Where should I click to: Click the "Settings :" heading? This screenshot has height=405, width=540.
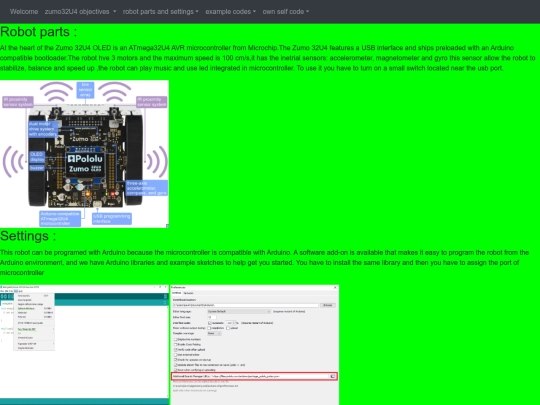point(28,236)
